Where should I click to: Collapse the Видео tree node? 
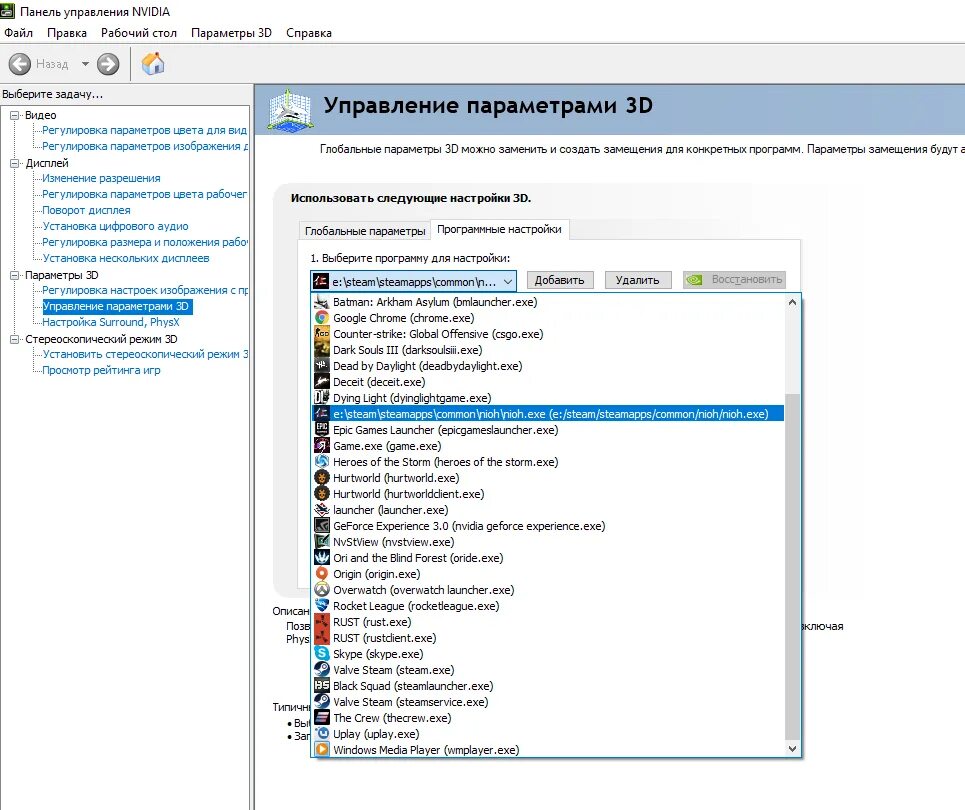tap(15, 115)
